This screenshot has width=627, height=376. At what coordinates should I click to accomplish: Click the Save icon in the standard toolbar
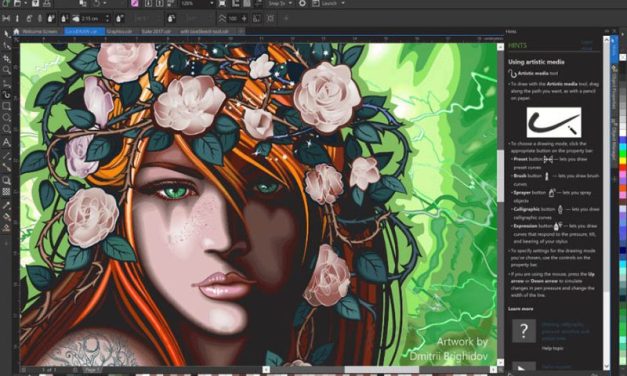tap(35, 3)
